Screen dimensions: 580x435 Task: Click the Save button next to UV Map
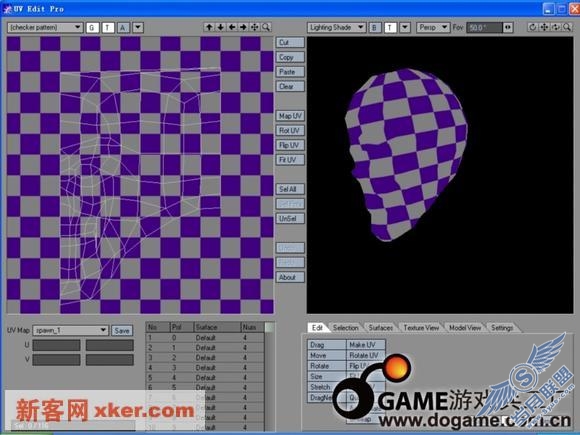coord(122,331)
